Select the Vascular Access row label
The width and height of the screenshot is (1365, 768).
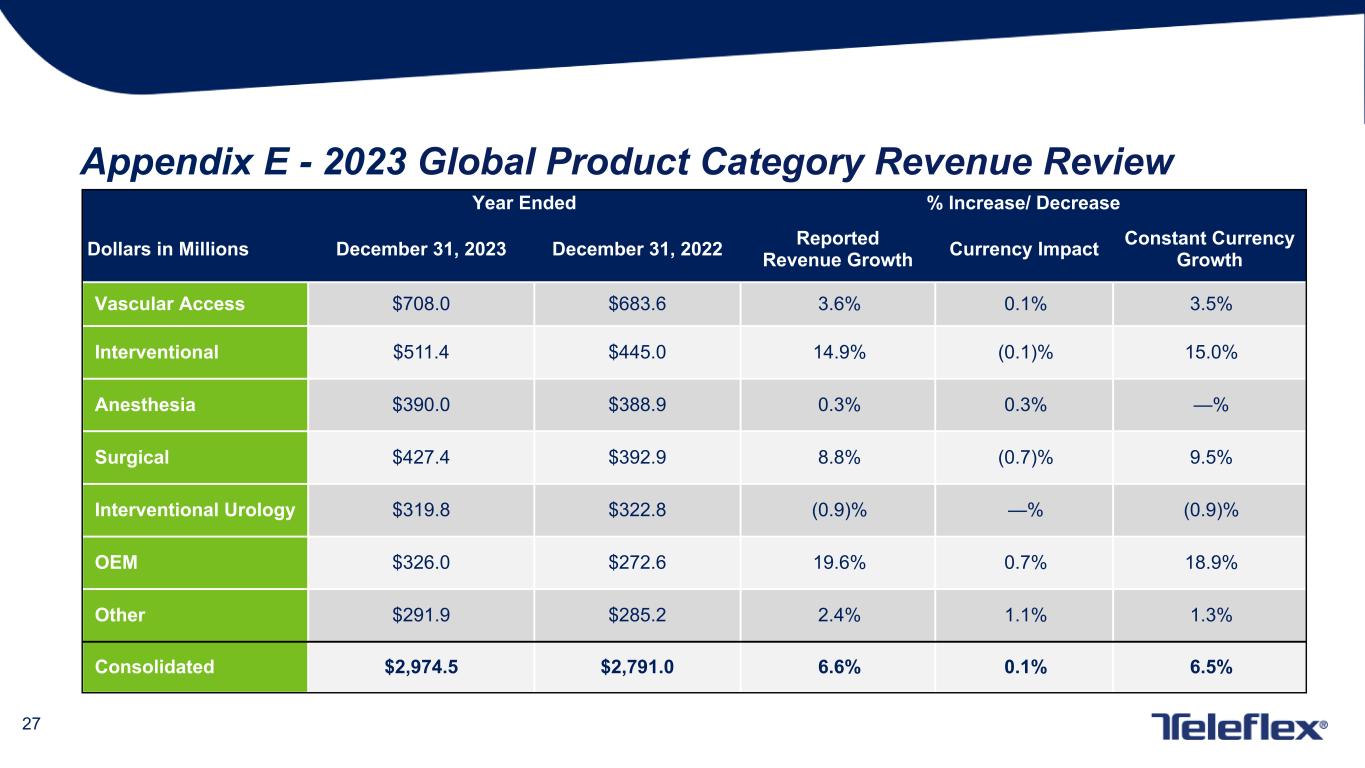pos(169,304)
